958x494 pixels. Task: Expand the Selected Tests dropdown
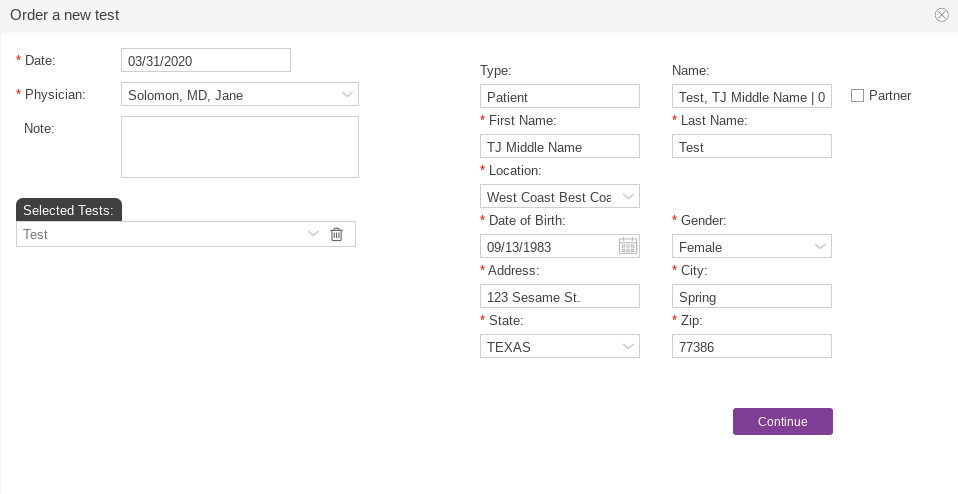313,234
